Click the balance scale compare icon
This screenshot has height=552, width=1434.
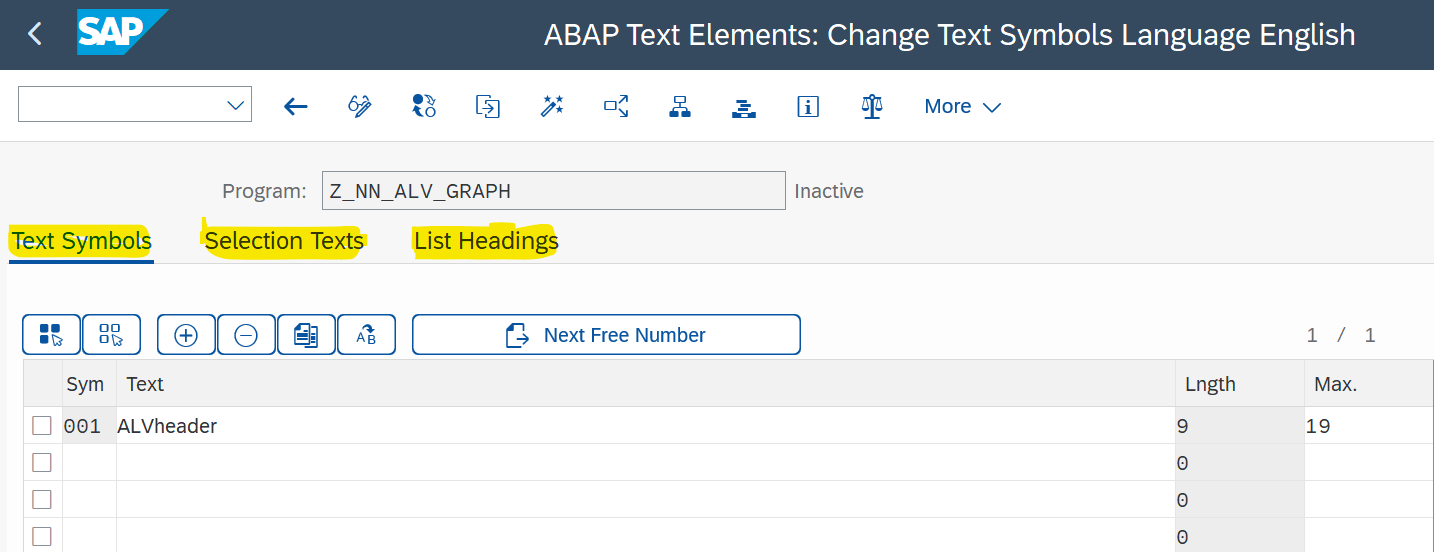pyautogui.click(x=872, y=106)
